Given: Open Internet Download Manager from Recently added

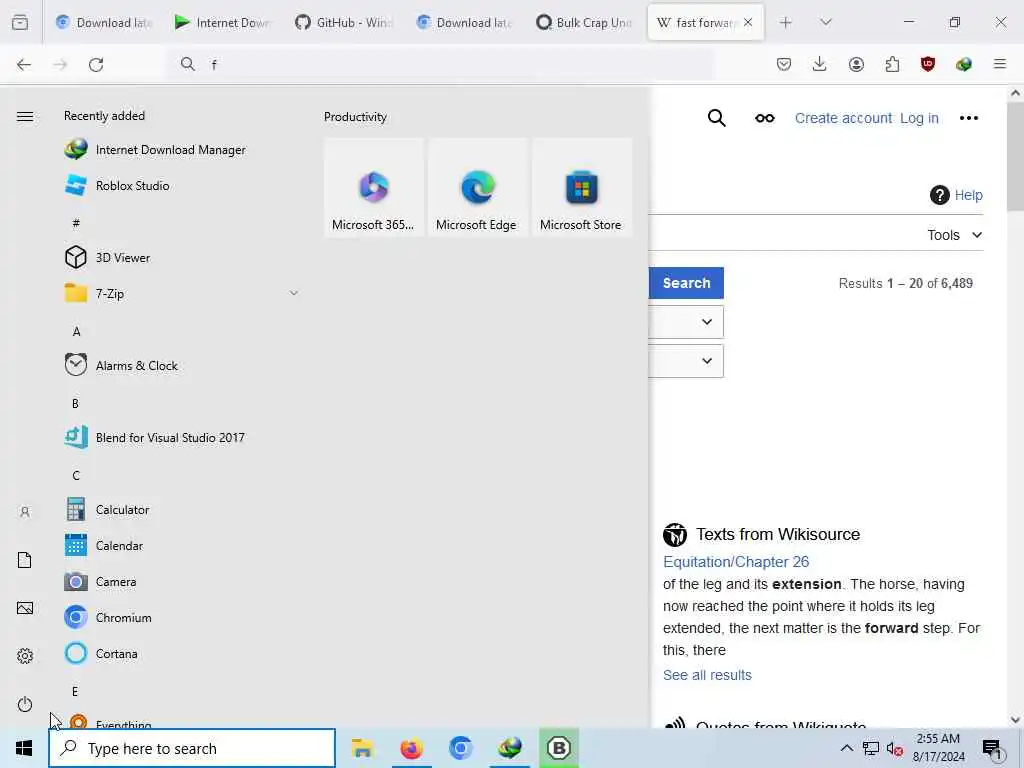Looking at the screenshot, I should tap(155, 150).
